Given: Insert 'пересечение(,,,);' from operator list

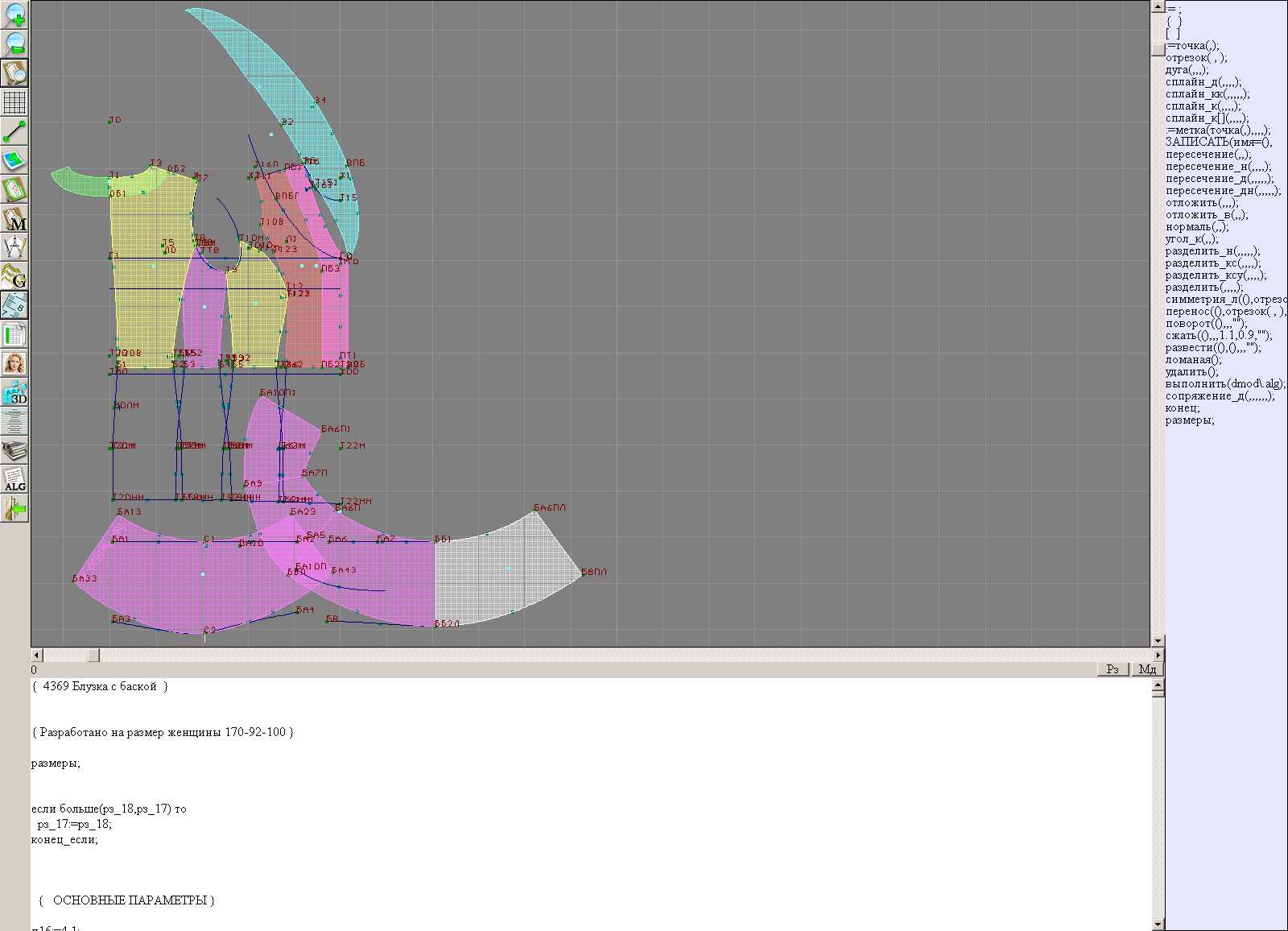Looking at the screenshot, I should (x=1208, y=155).
